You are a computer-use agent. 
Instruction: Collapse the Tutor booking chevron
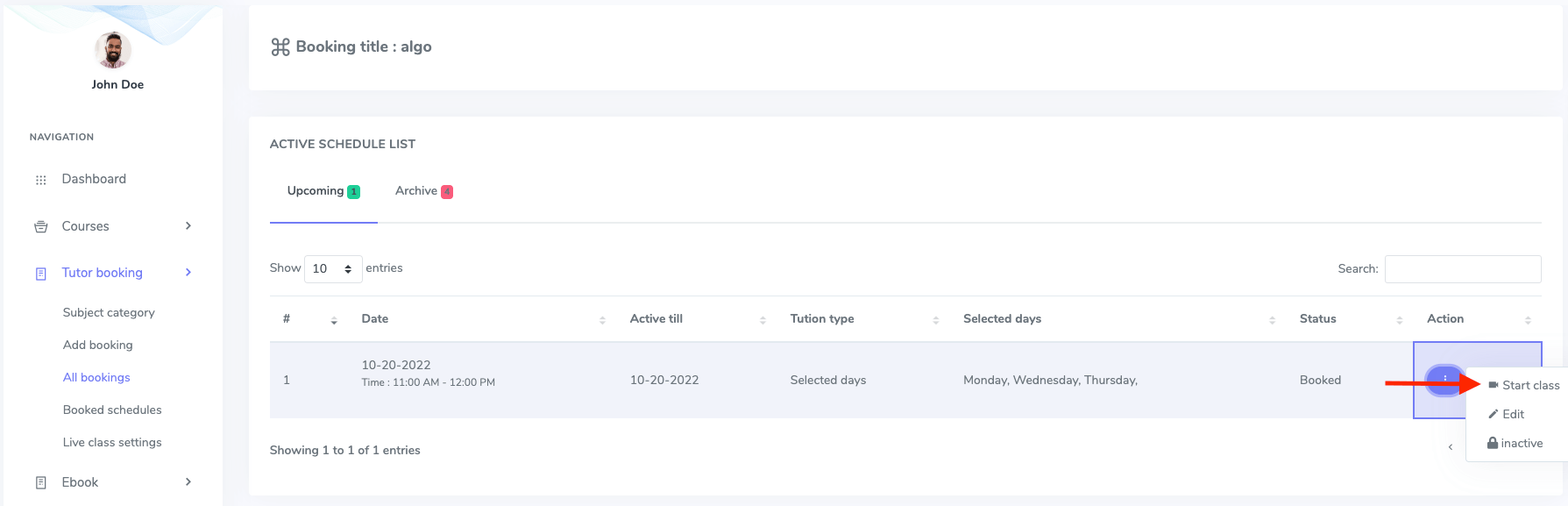pyautogui.click(x=188, y=273)
